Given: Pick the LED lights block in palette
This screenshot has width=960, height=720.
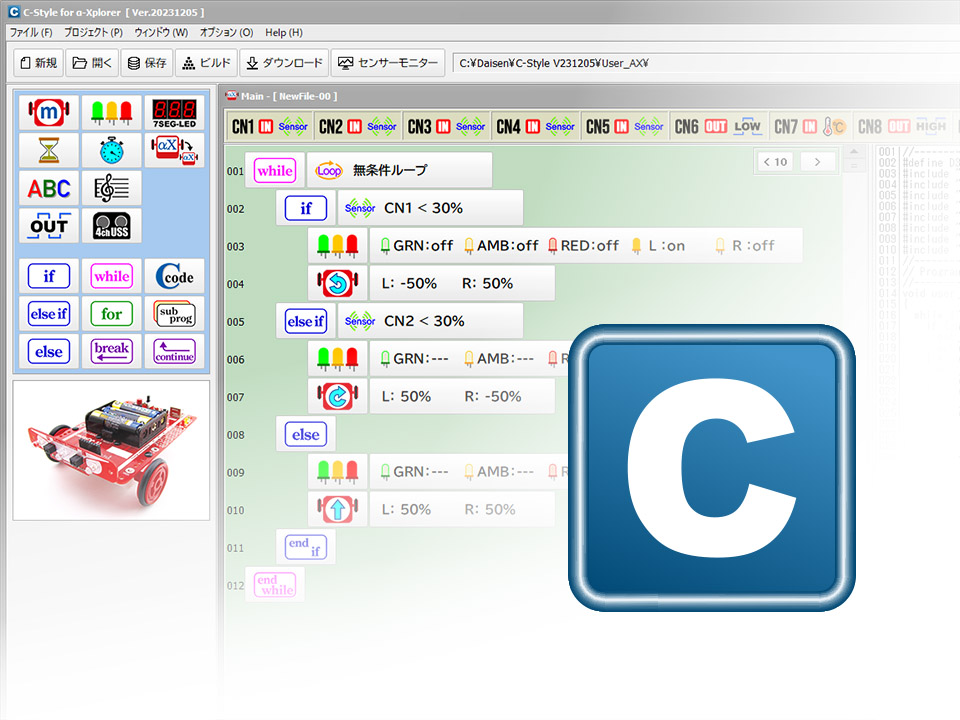Looking at the screenshot, I should tap(112, 112).
